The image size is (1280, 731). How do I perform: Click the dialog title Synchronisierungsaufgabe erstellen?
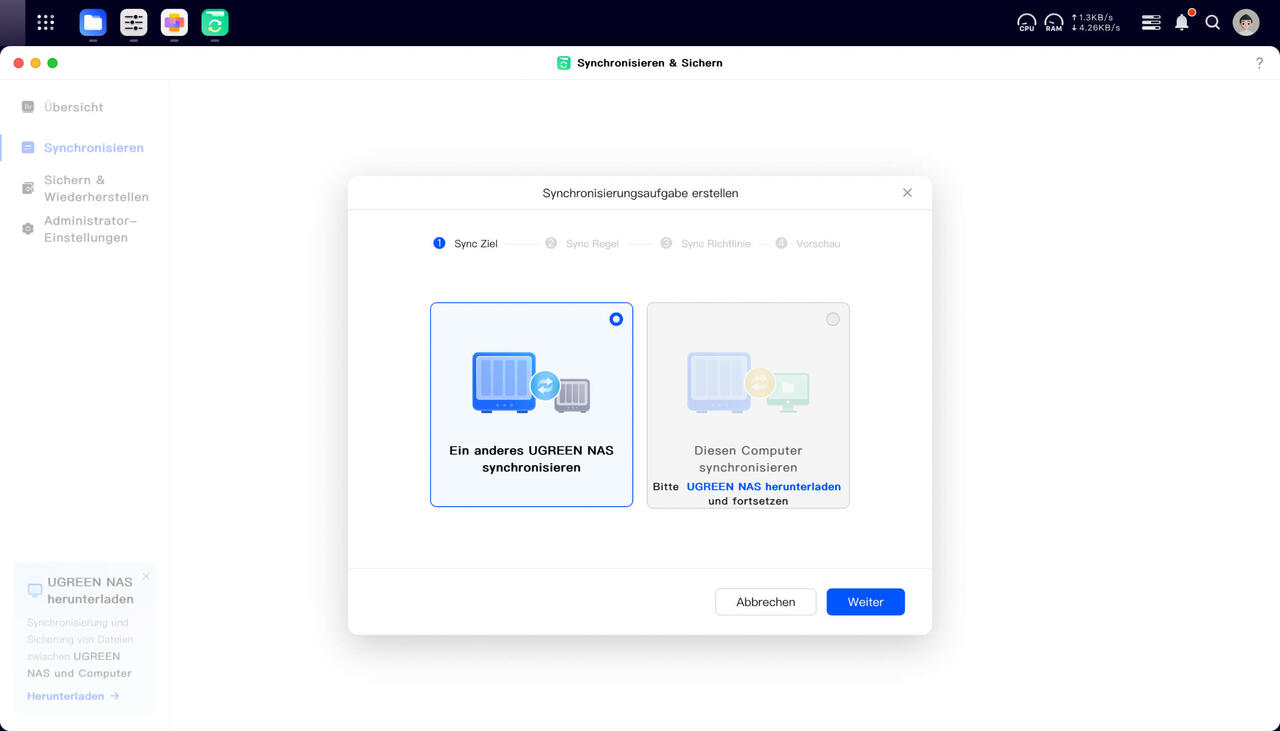pyautogui.click(x=640, y=193)
